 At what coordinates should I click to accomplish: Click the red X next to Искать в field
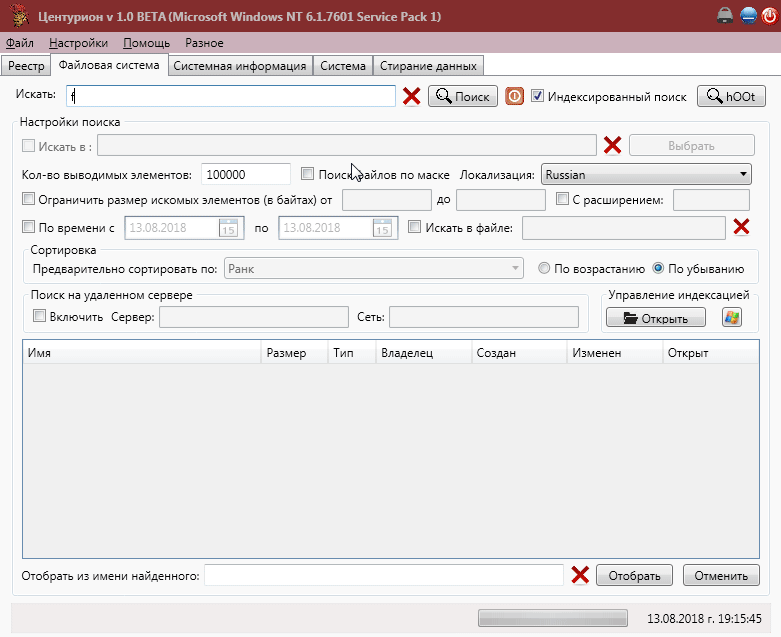pos(612,145)
